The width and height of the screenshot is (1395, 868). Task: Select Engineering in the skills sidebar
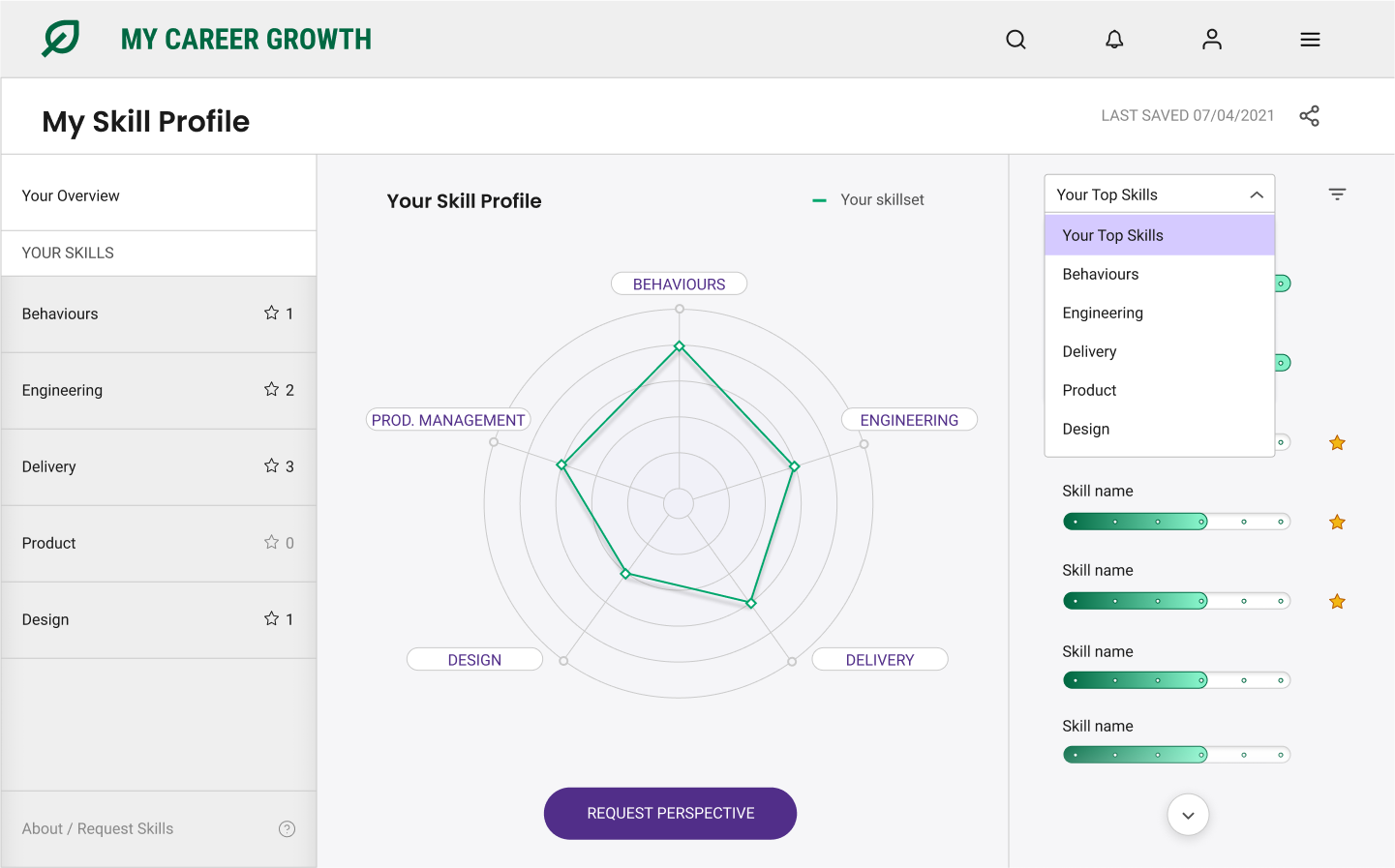coord(159,390)
